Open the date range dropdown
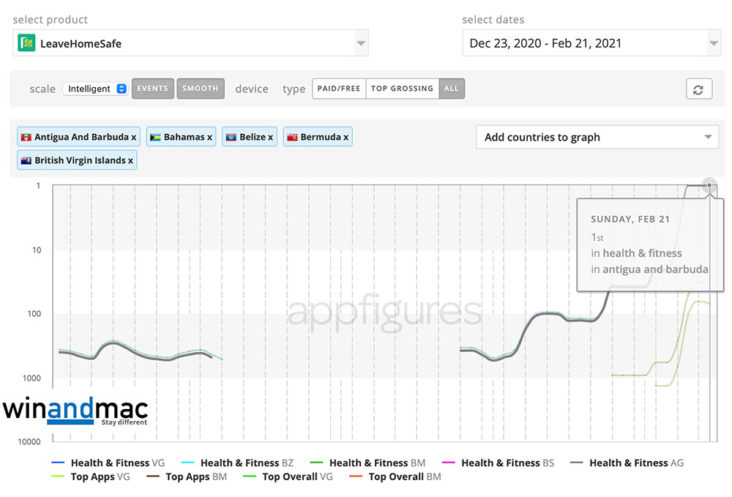 pyautogui.click(x=712, y=43)
